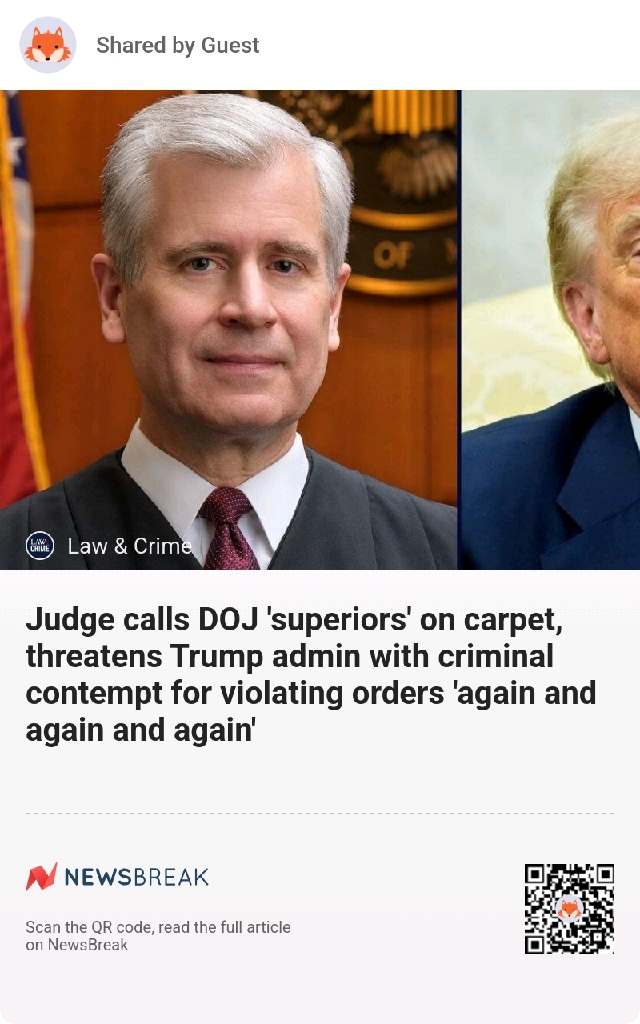The width and height of the screenshot is (640, 1024).
Task: Click the red NewsBreak N logo icon
Action: [42, 876]
